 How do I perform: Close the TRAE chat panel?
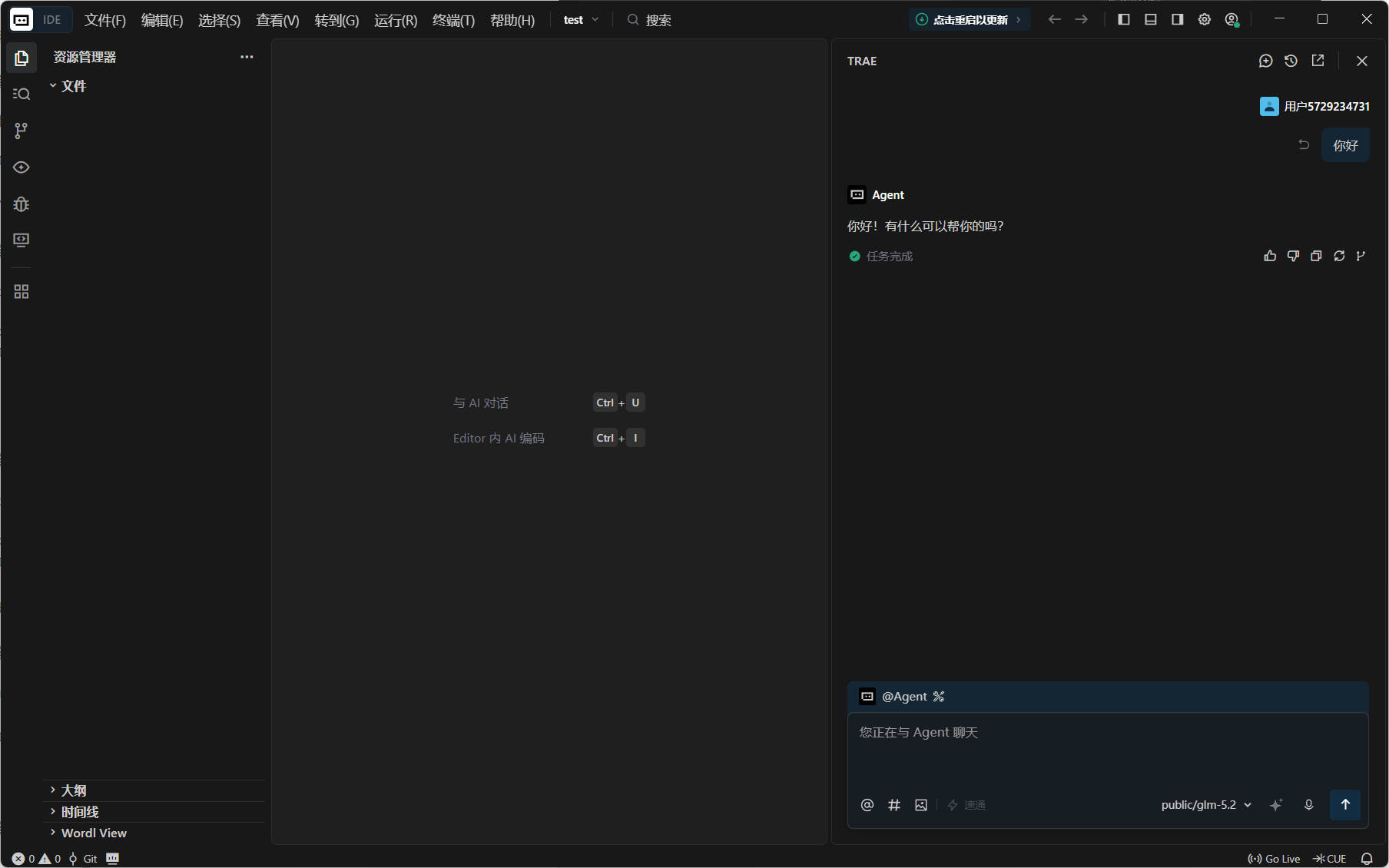pyautogui.click(x=1362, y=61)
